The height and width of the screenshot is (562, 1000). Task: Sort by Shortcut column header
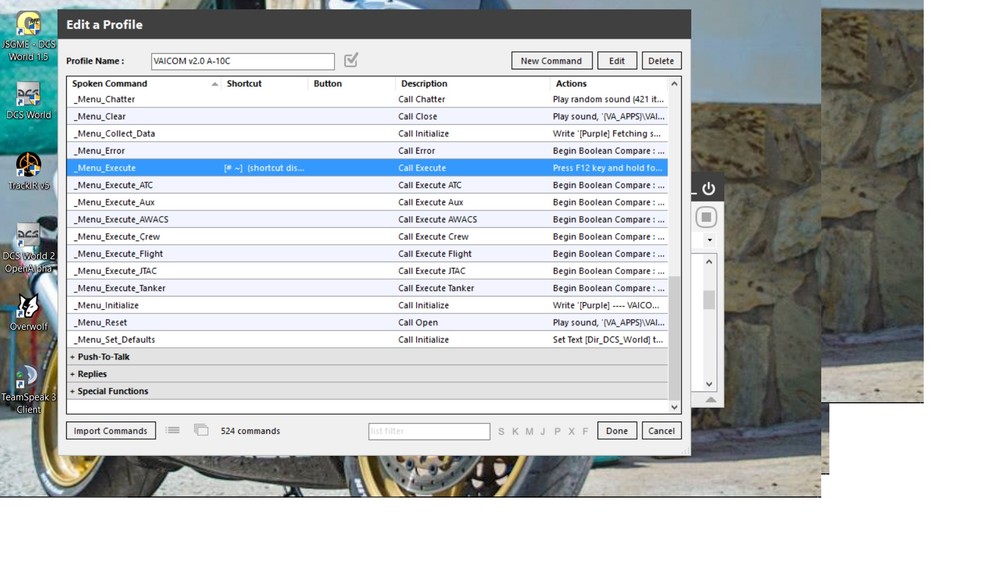(264, 84)
